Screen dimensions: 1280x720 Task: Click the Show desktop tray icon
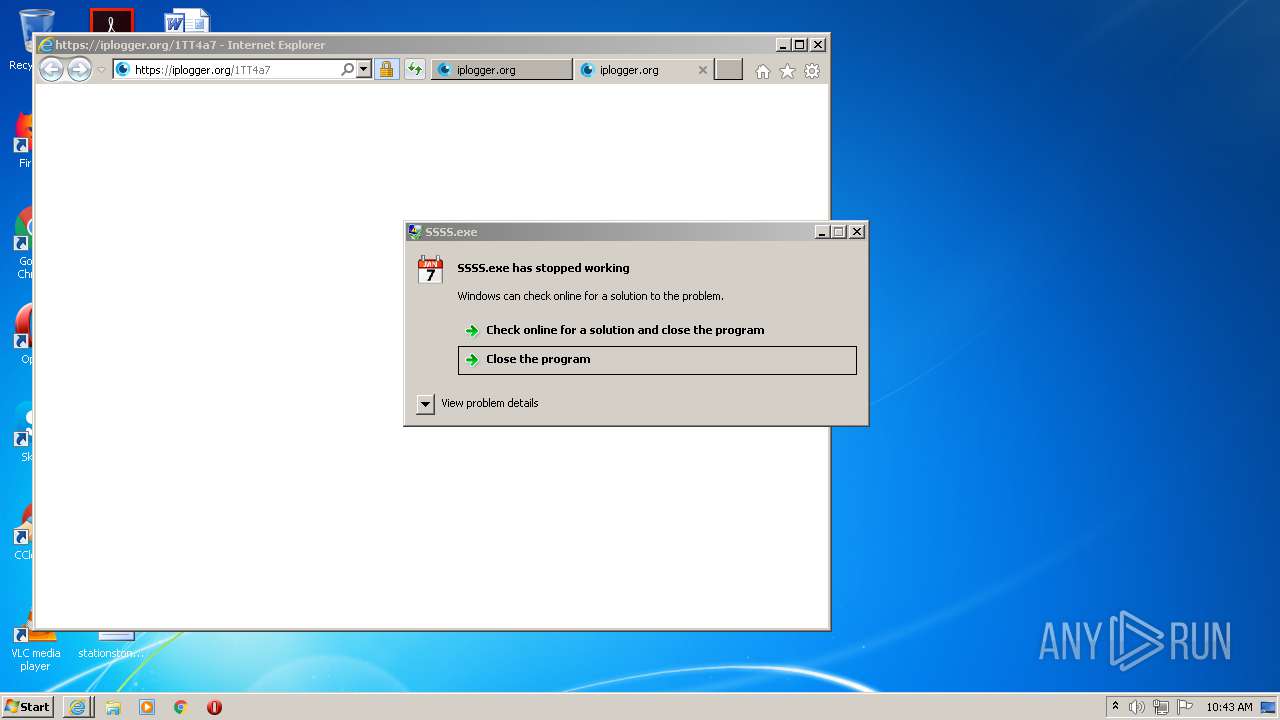pyautogui.click(x=1268, y=707)
